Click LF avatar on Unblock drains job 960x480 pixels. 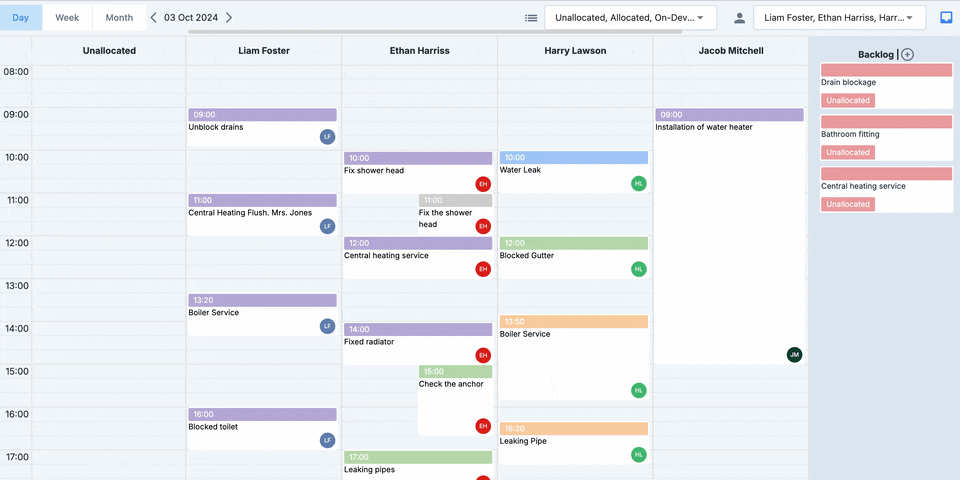pyautogui.click(x=328, y=137)
